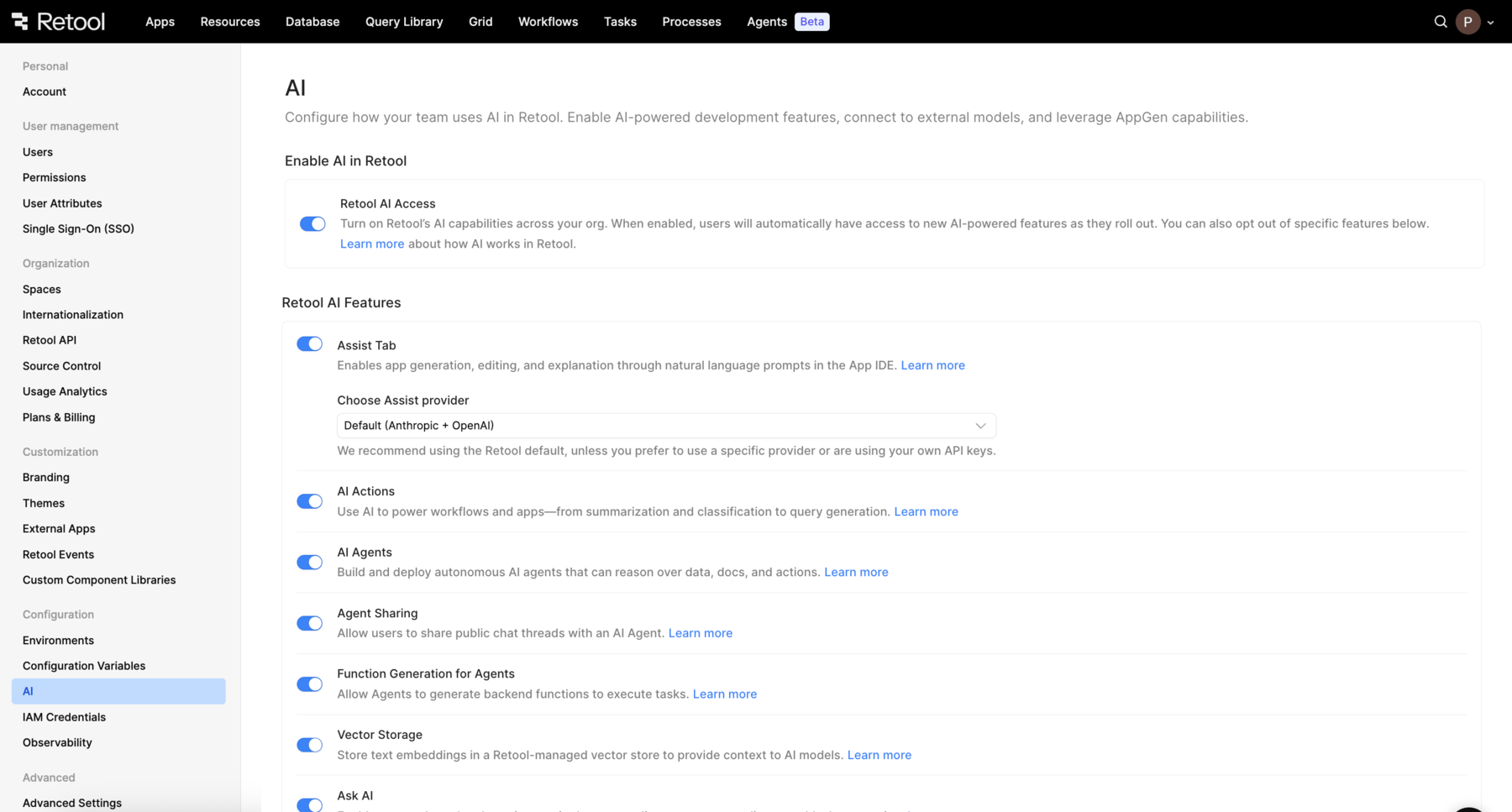Select IAM Credentials in sidebar
The width and height of the screenshot is (1512, 812).
point(64,717)
